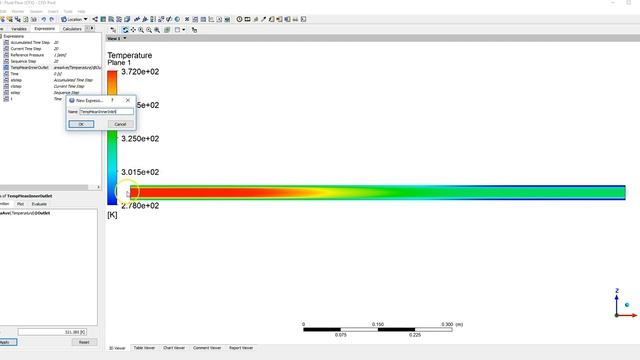Screen dimensions: 640x360
Task: Select the Rotate view tool in viewer toolbar
Action: [125, 30]
